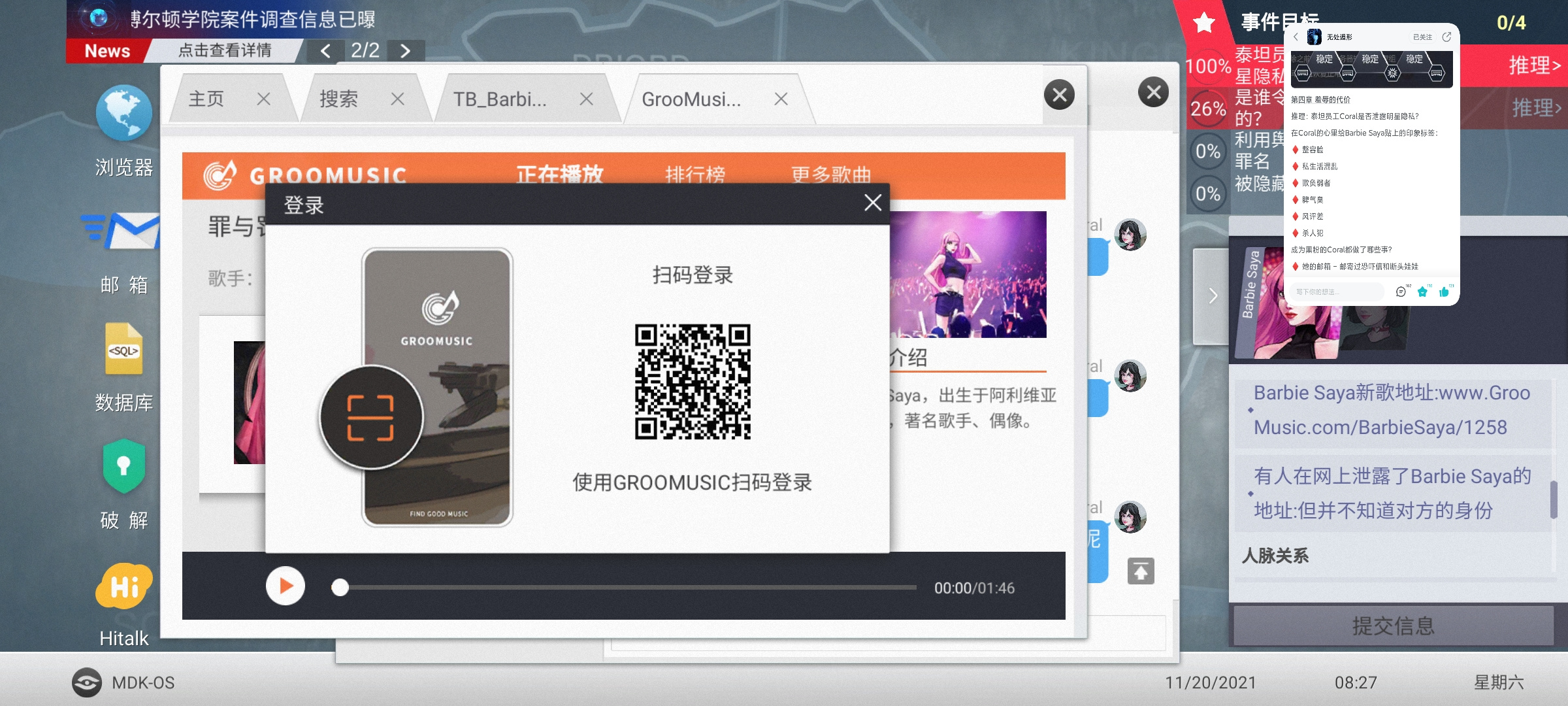Close the browser window with round X
This screenshot has width=1568, height=706.
[1059, 95]
